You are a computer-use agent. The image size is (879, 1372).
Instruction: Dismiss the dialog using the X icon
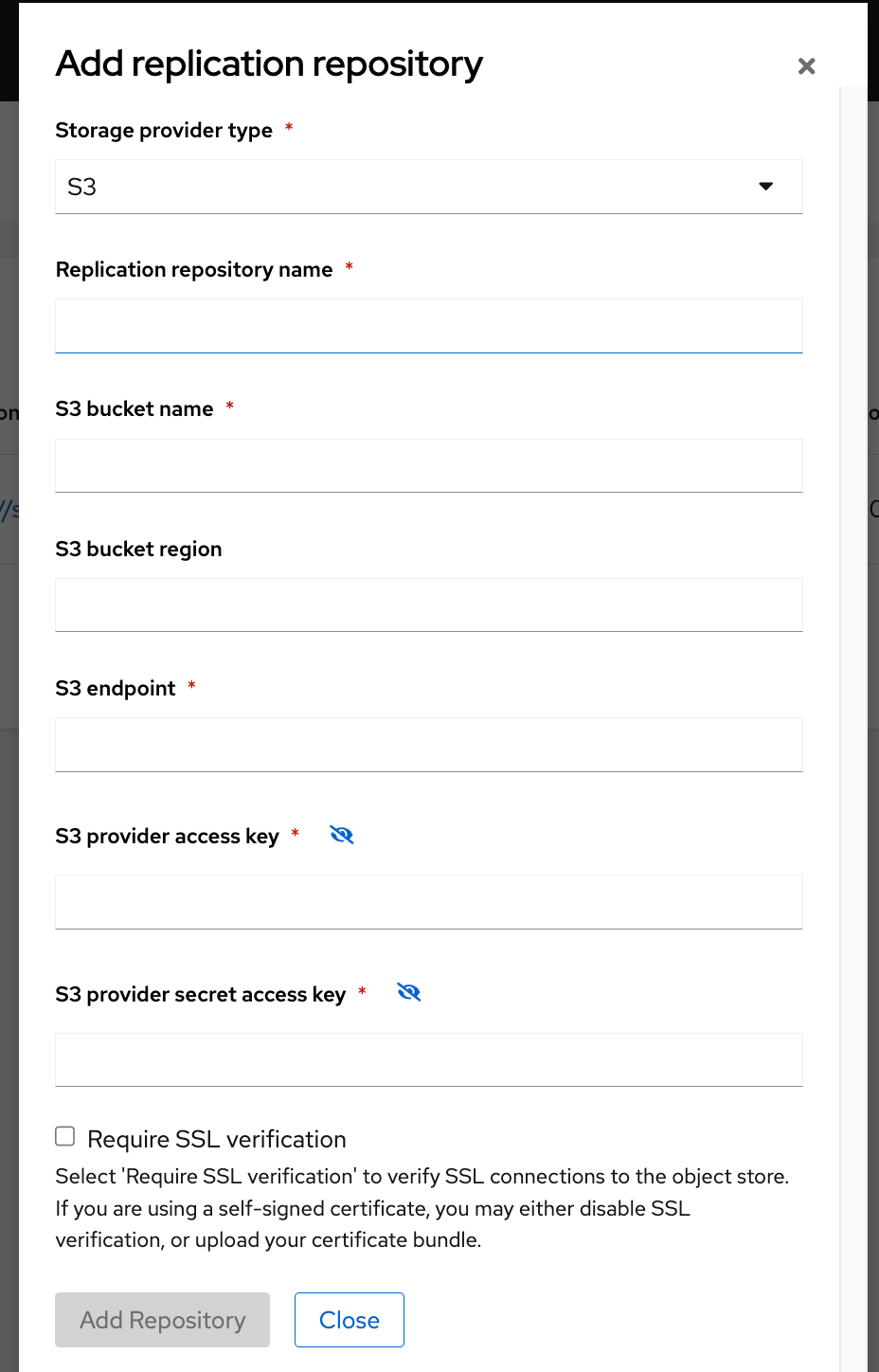point(806,66)
